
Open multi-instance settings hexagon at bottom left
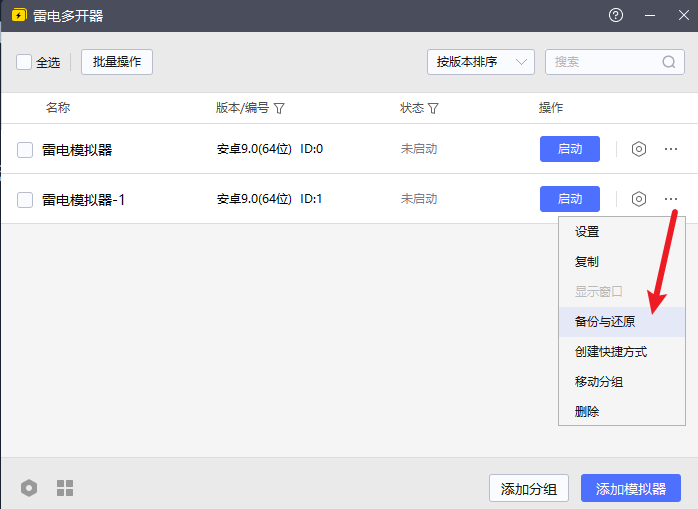pyautogui.click(x=29, y=488)
